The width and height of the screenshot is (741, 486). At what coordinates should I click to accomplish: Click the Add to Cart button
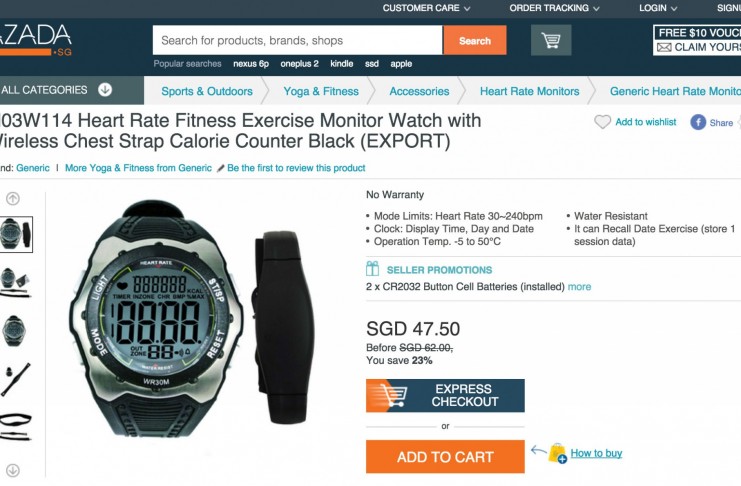coord(445,457)
